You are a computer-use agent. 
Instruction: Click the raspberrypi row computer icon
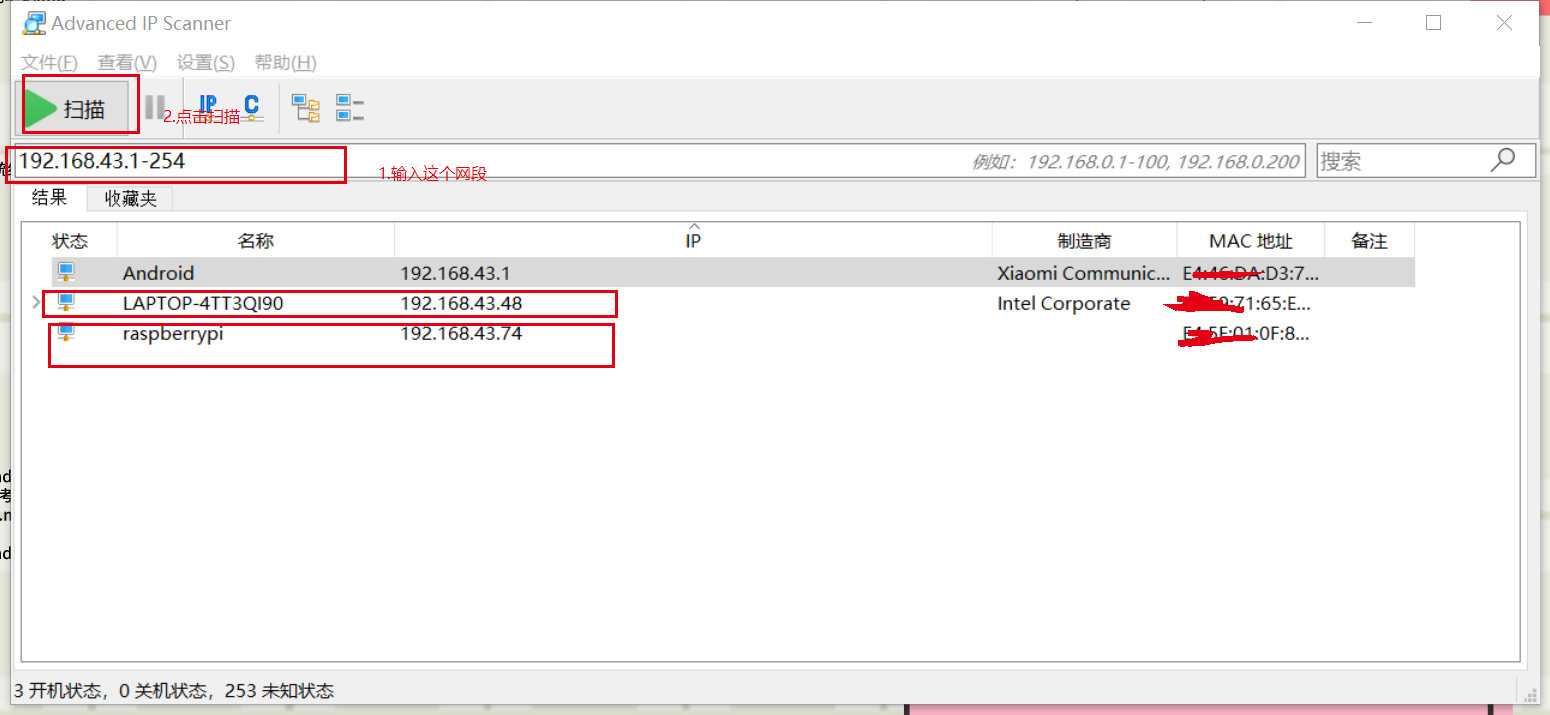tap(66, 332)
